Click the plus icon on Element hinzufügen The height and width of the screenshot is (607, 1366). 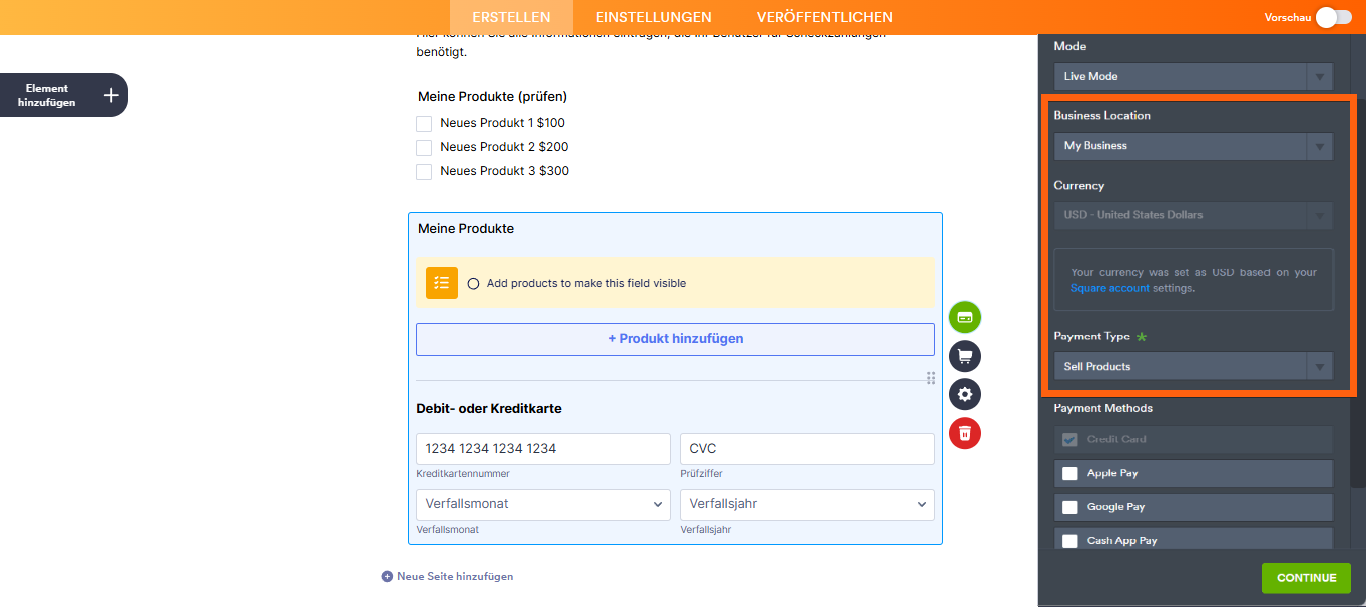[x=111, y=95]
